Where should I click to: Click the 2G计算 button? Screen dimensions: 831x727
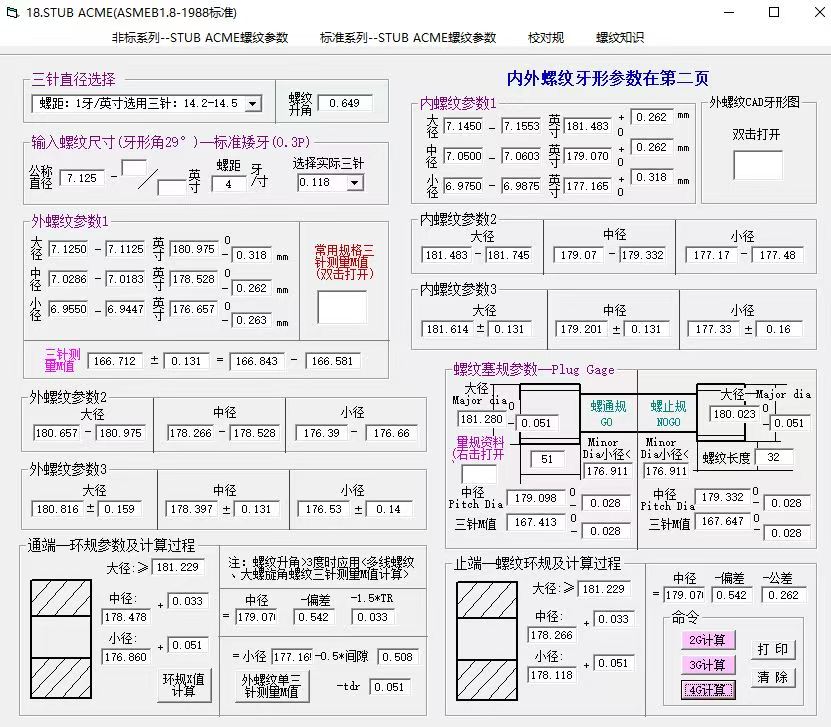pos(707,640)
